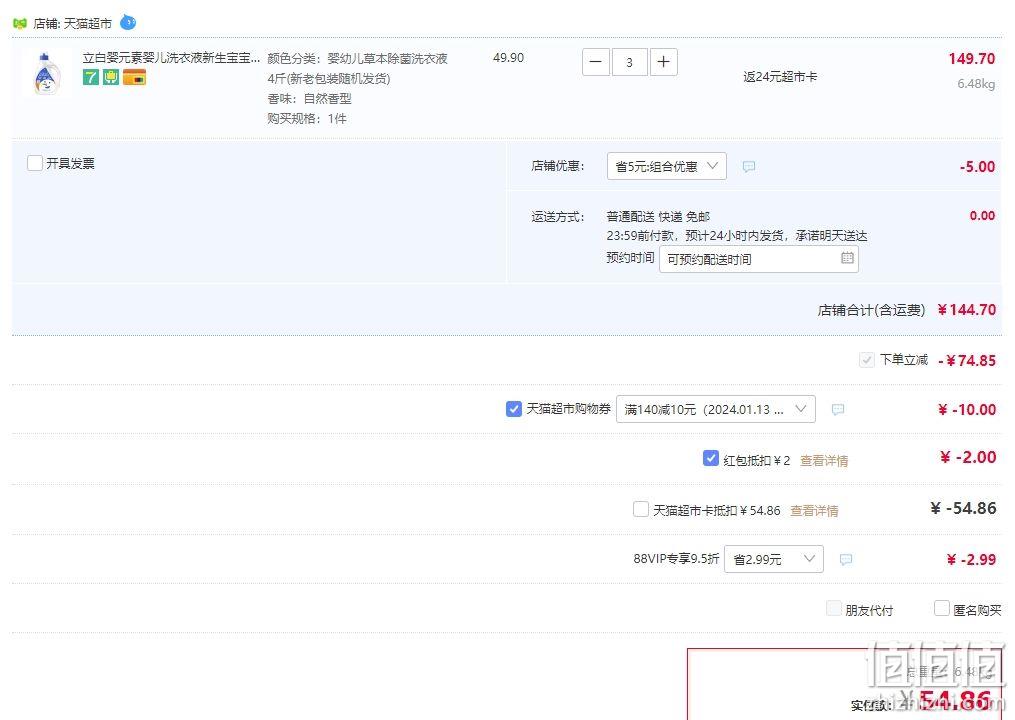Viewport: 1015px width, 720px height.
Task: Open the calendar icon in delivery time field
Action: tap(847, 258)
